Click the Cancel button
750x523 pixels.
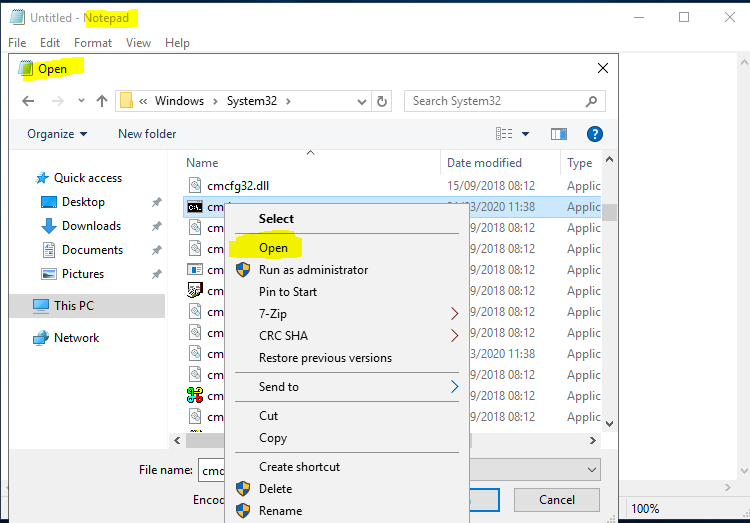pos(557,500)
